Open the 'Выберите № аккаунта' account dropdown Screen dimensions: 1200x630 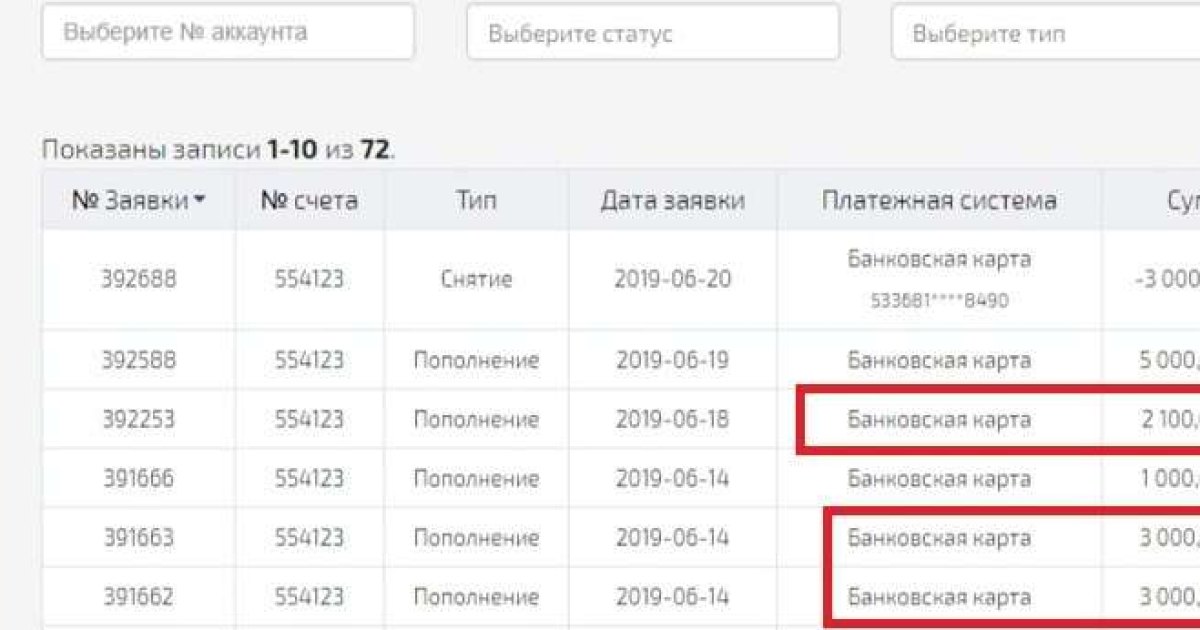(228, 31)
